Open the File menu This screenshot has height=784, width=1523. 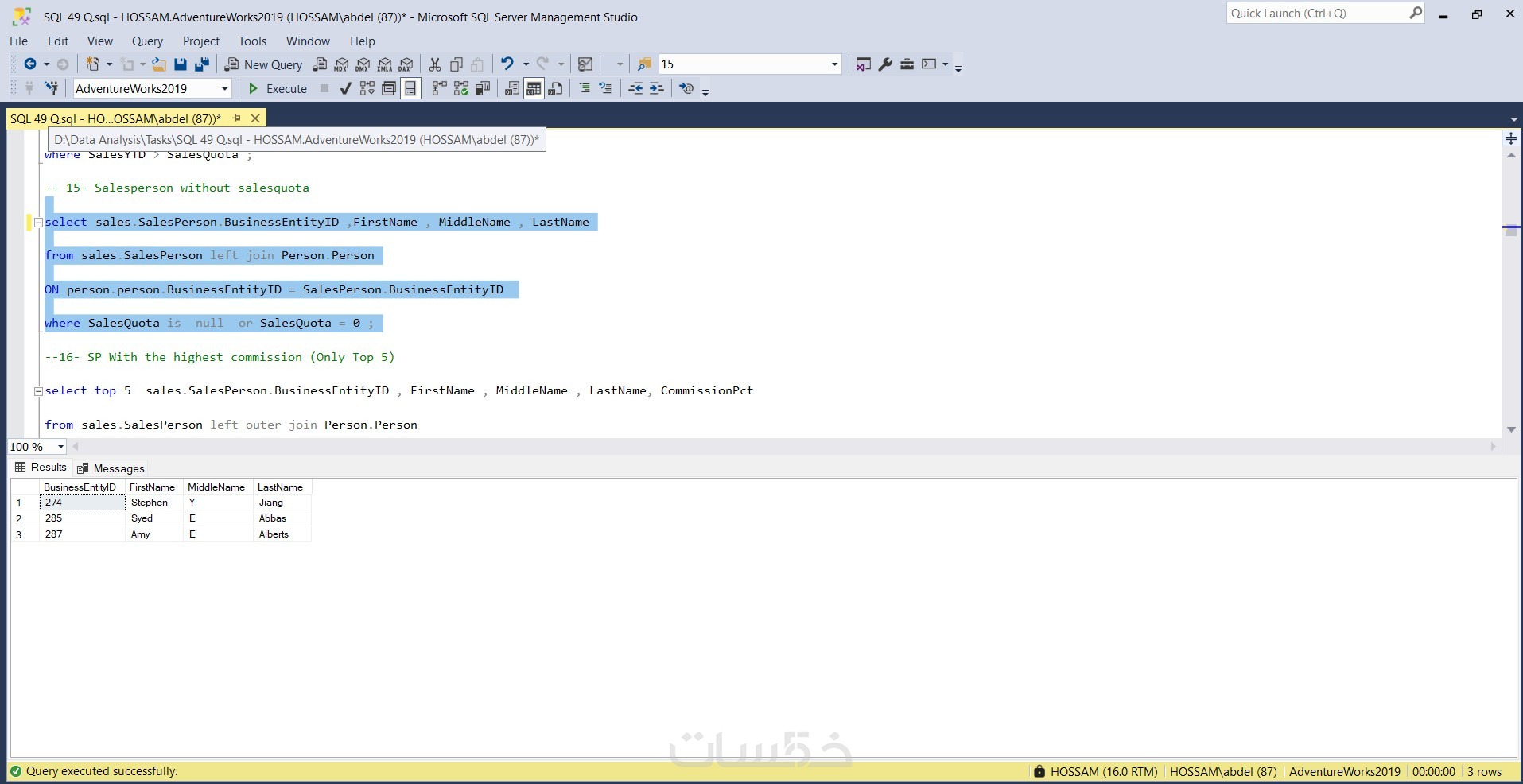[18, 41]
